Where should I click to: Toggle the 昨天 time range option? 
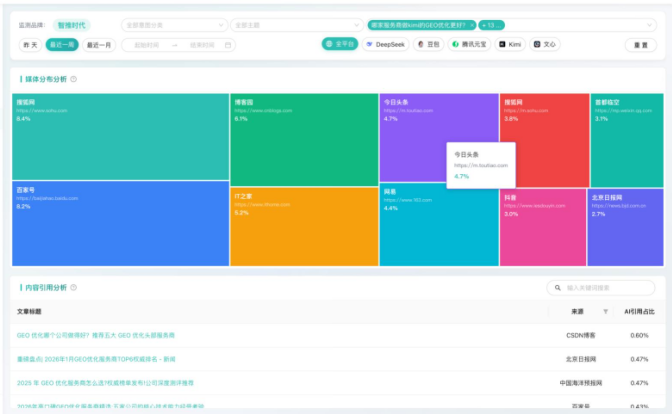point(31,44)
